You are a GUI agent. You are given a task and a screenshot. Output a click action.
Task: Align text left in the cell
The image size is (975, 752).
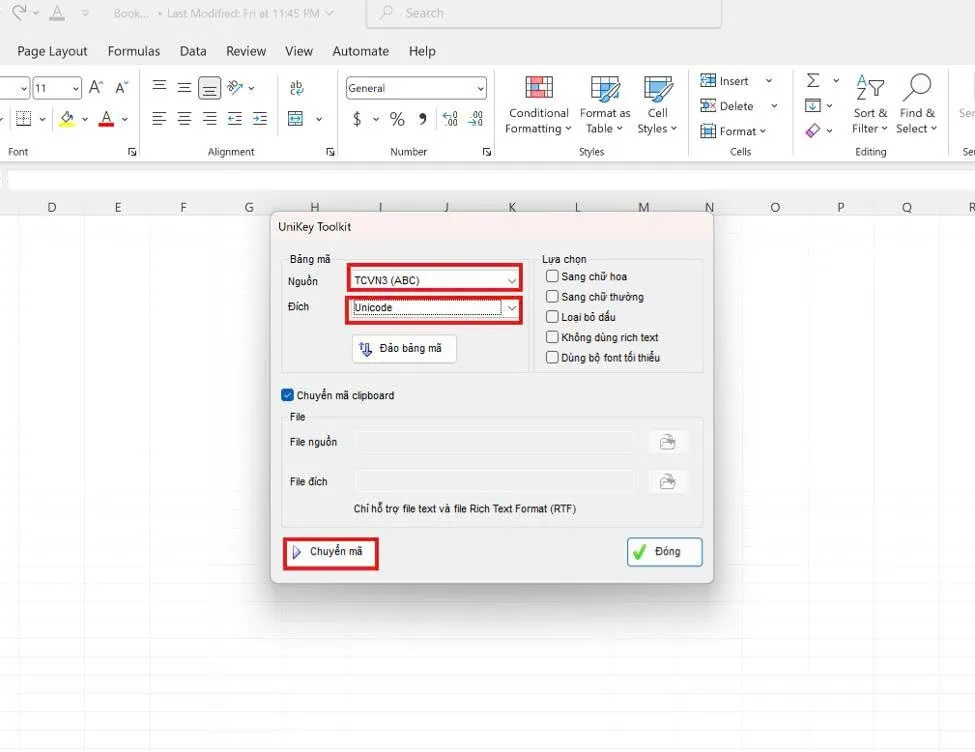point(159,118)
